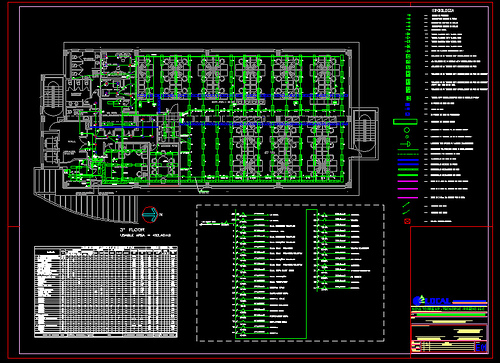Image resolution: width=500 pixels, height=363 pixels.
Task: Click the red north arrow compass symbol
Action: [150, 215]
